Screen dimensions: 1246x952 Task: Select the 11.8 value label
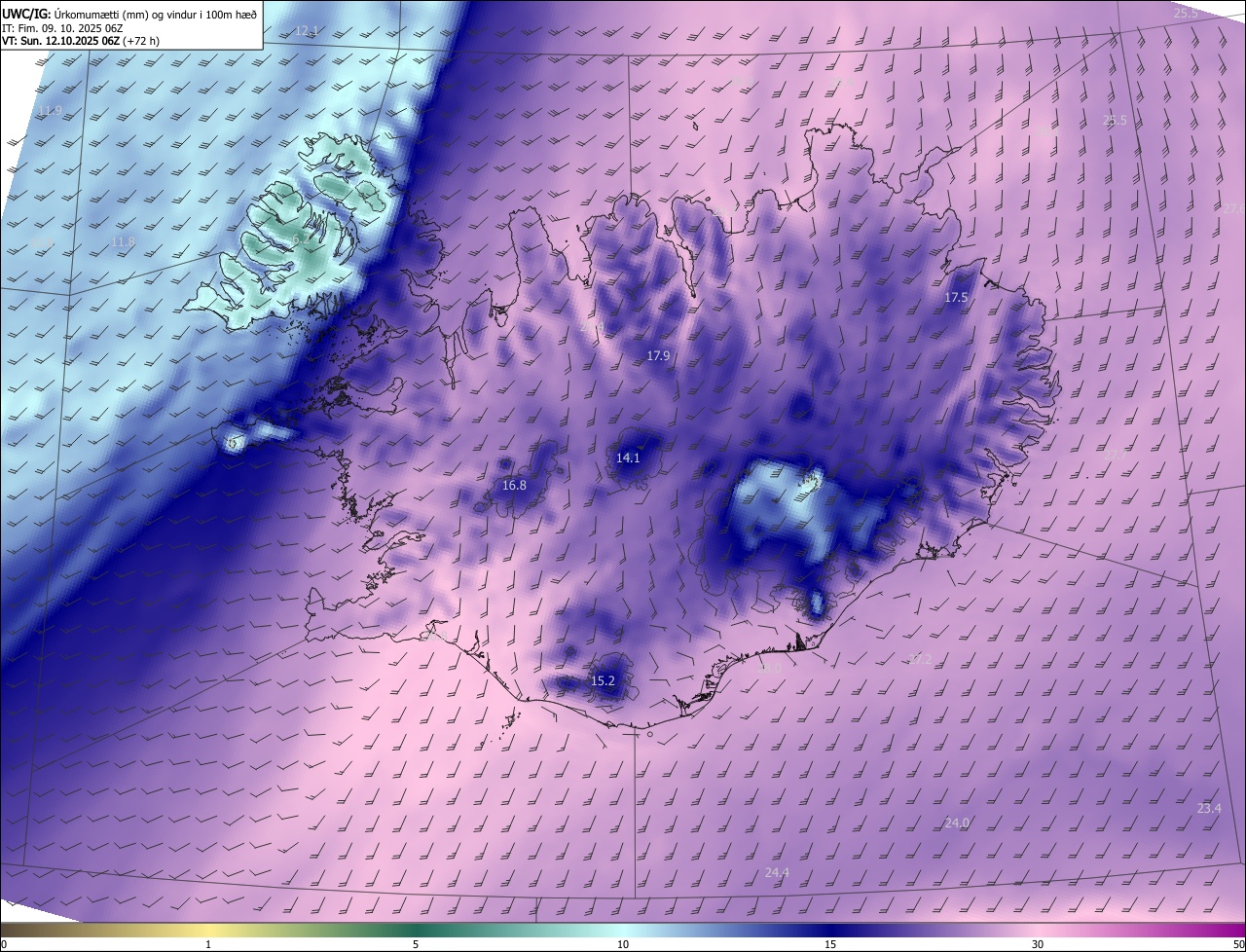pyautogui.click(x=123, y=242)
